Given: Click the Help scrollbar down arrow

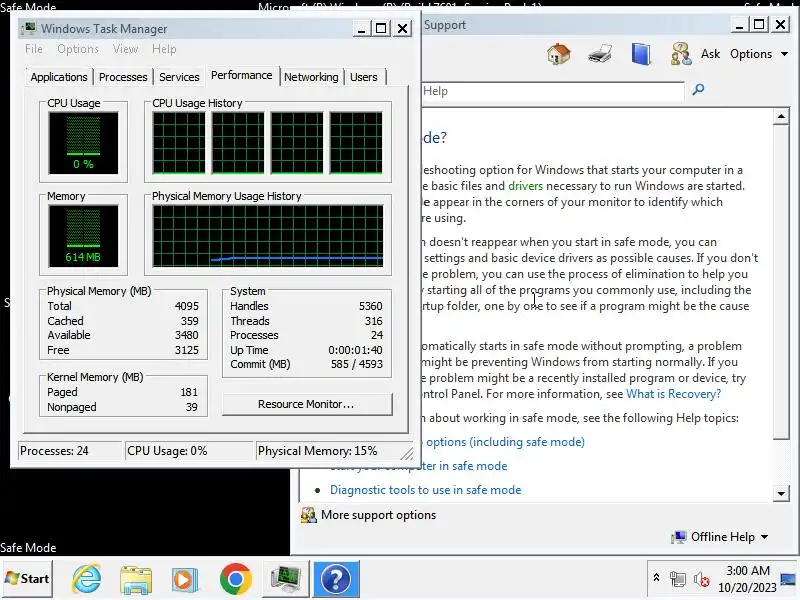Looking at the screenshot, I should point(781,493).
